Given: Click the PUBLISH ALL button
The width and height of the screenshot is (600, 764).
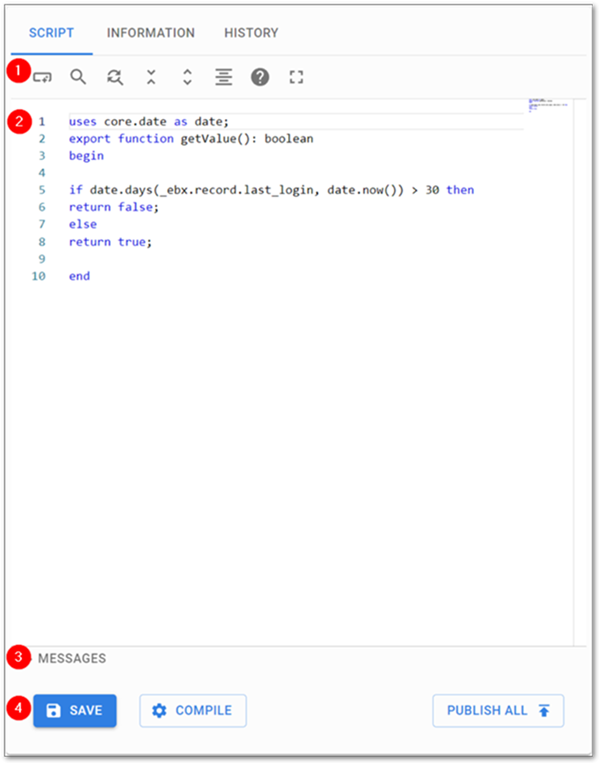Looking at the screenshot, I should [x=498, y=710].
